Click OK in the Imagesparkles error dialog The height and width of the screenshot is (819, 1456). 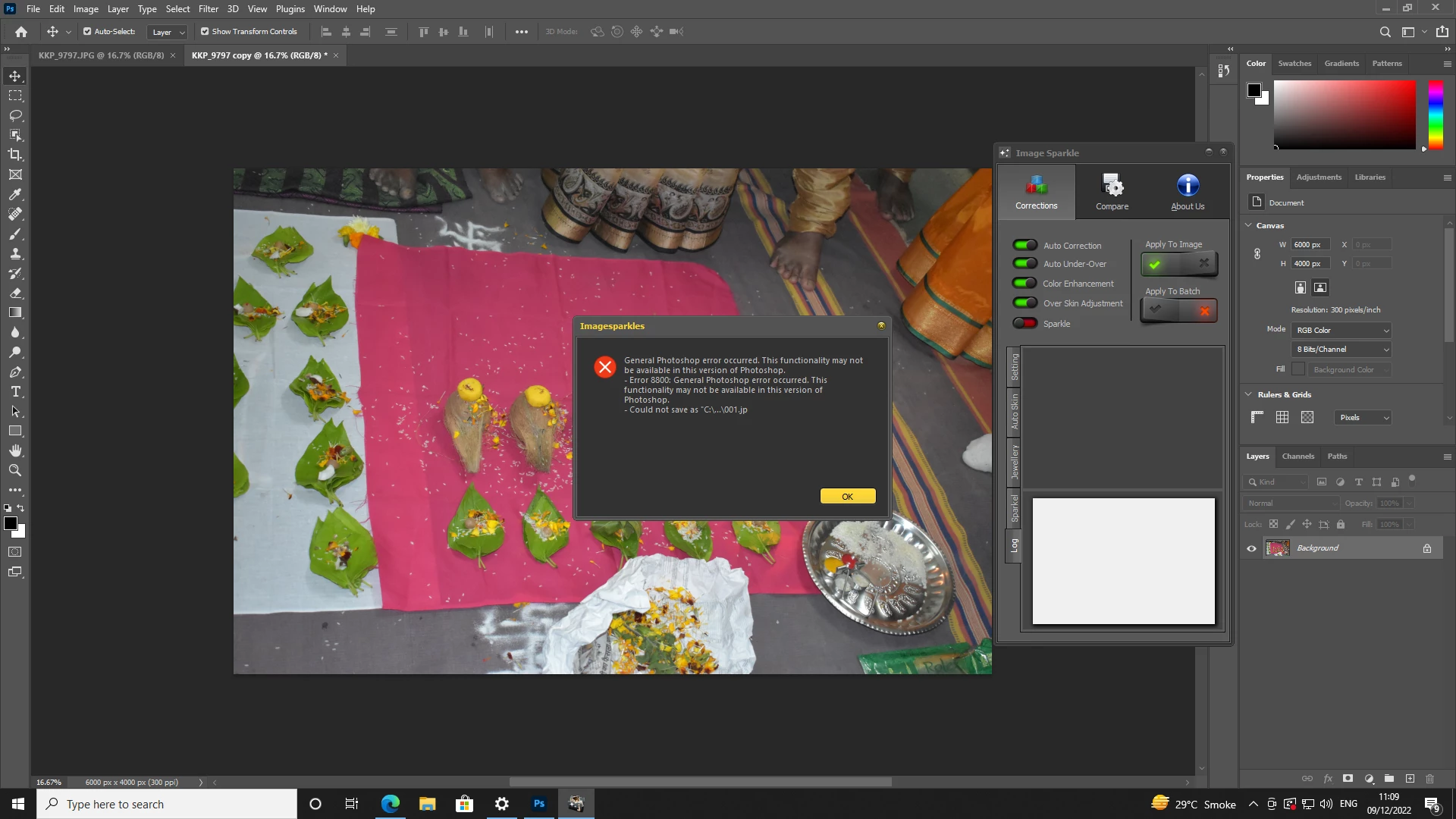[847, 497]
